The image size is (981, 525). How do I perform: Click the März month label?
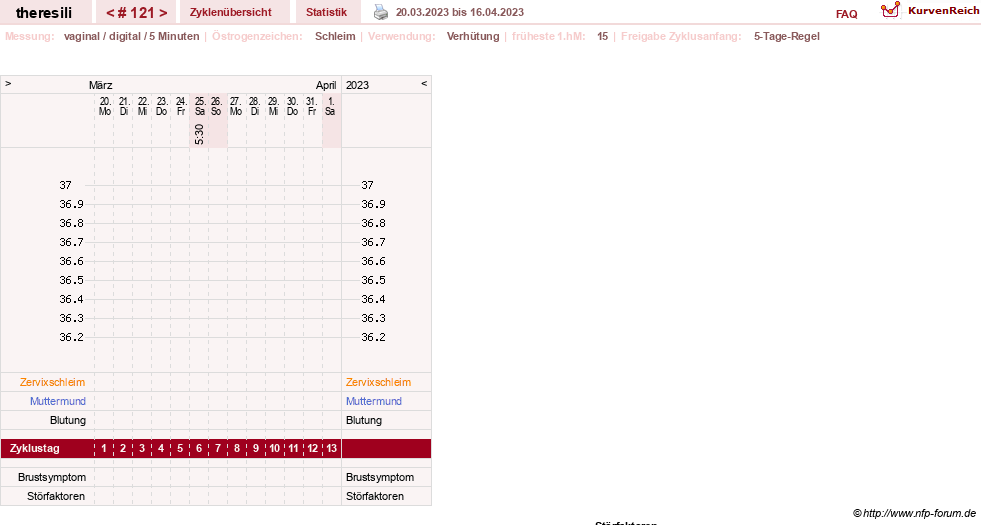pos(101,85)
